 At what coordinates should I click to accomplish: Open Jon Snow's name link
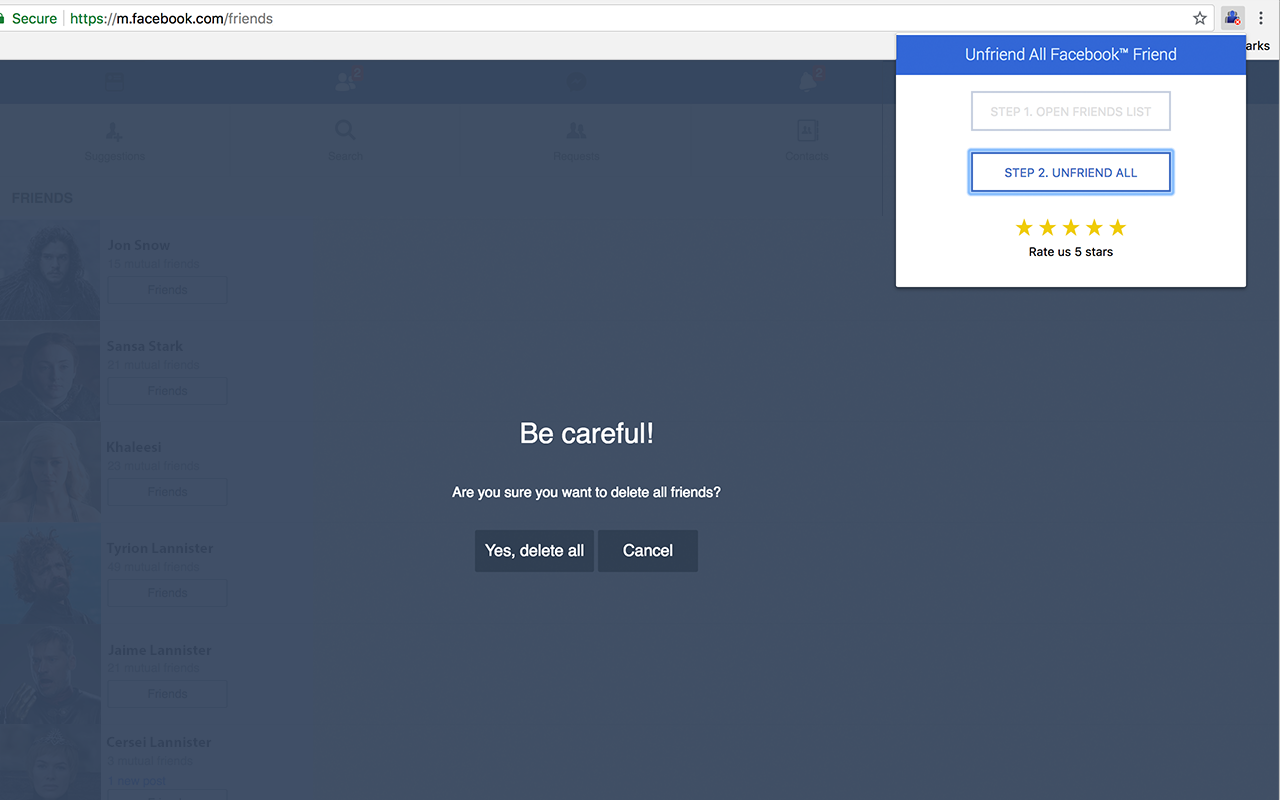click(x=139, y=245)
